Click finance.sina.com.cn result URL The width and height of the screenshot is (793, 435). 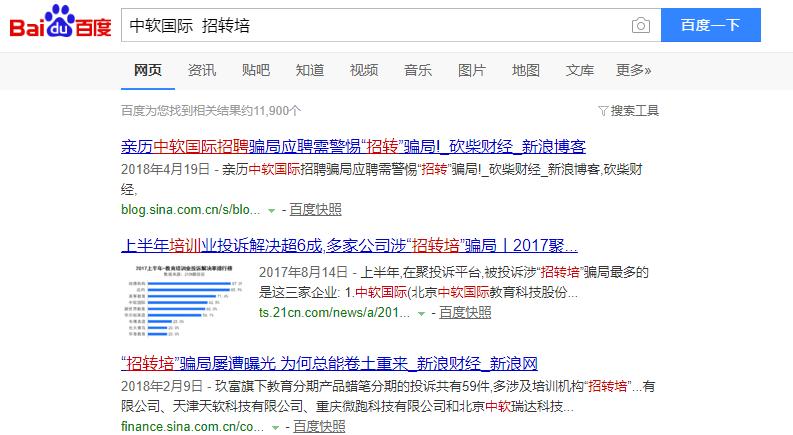coord(192,426)
